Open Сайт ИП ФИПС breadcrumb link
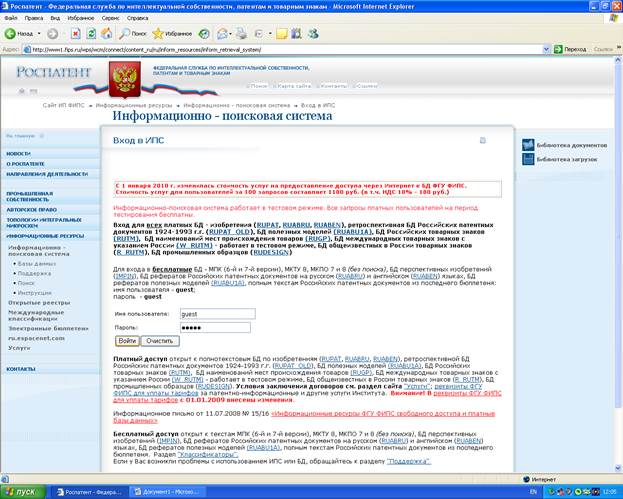 pos(64,105)
